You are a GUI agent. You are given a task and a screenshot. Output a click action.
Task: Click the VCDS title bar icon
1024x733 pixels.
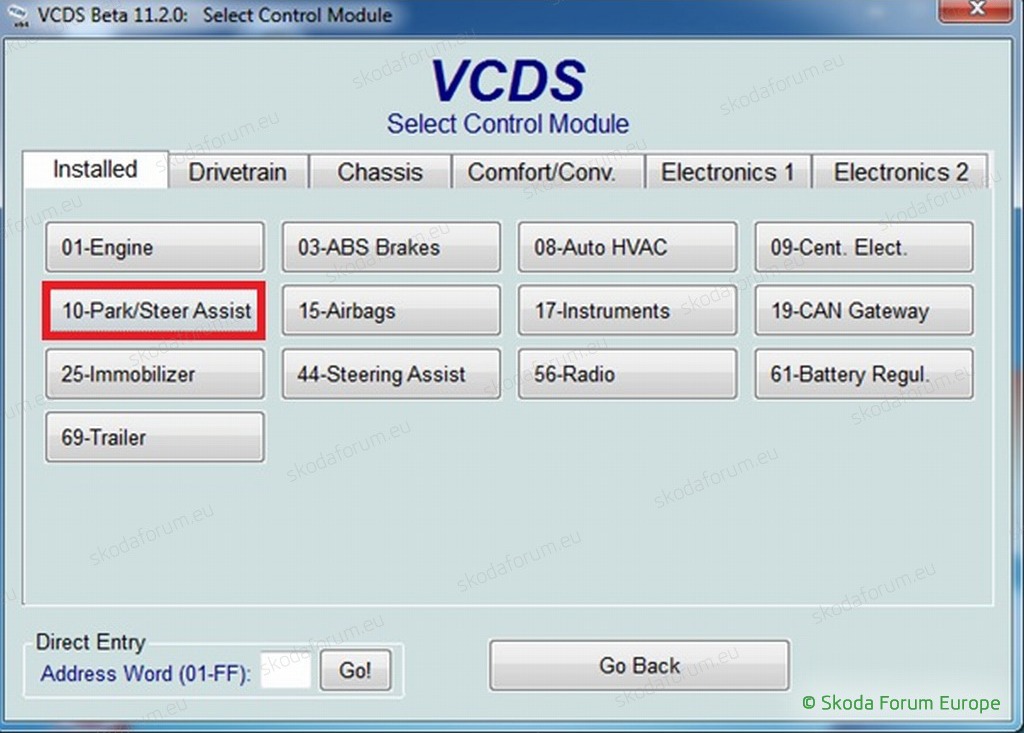click(x=18, y=16)
